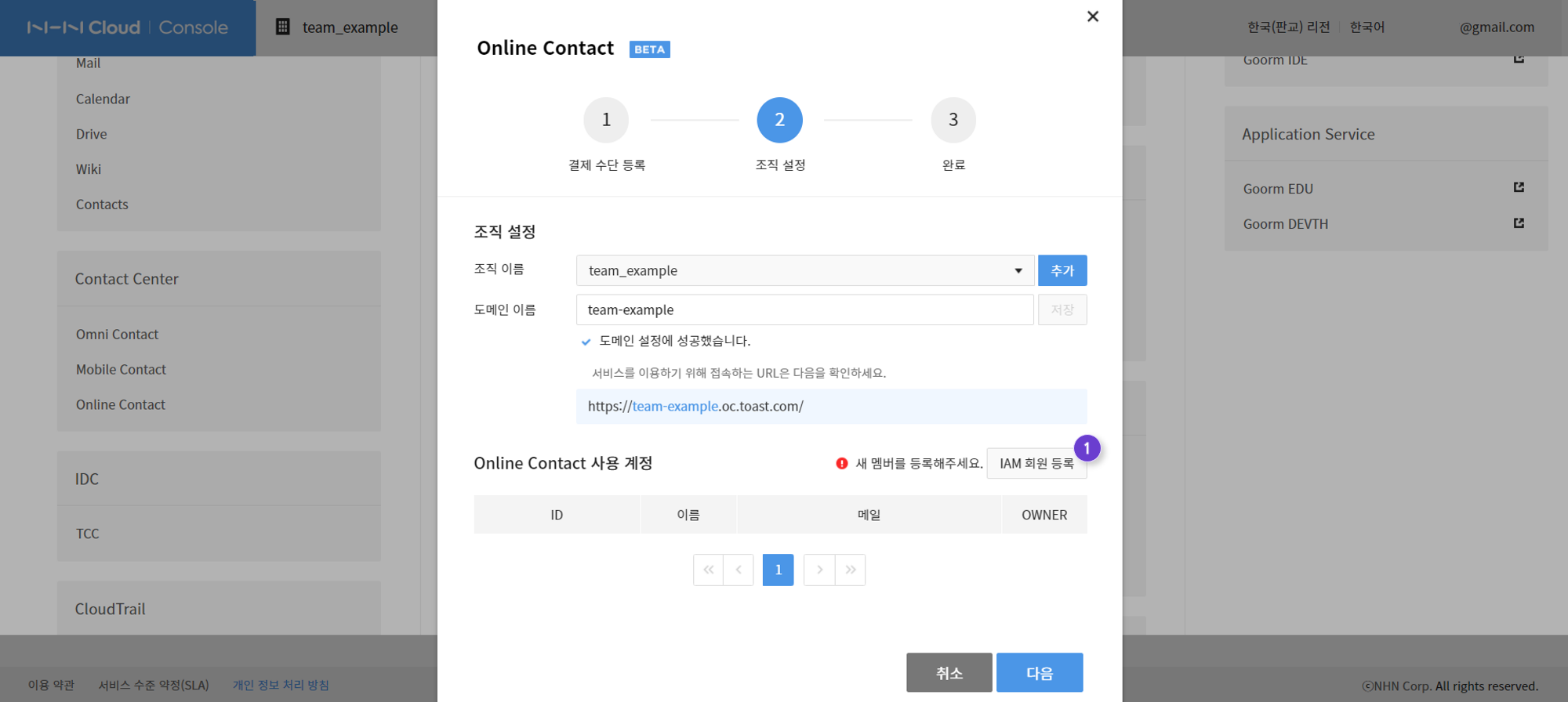Open Goorm EDU service entry
1568x702 pixels.
point(1278,189)
